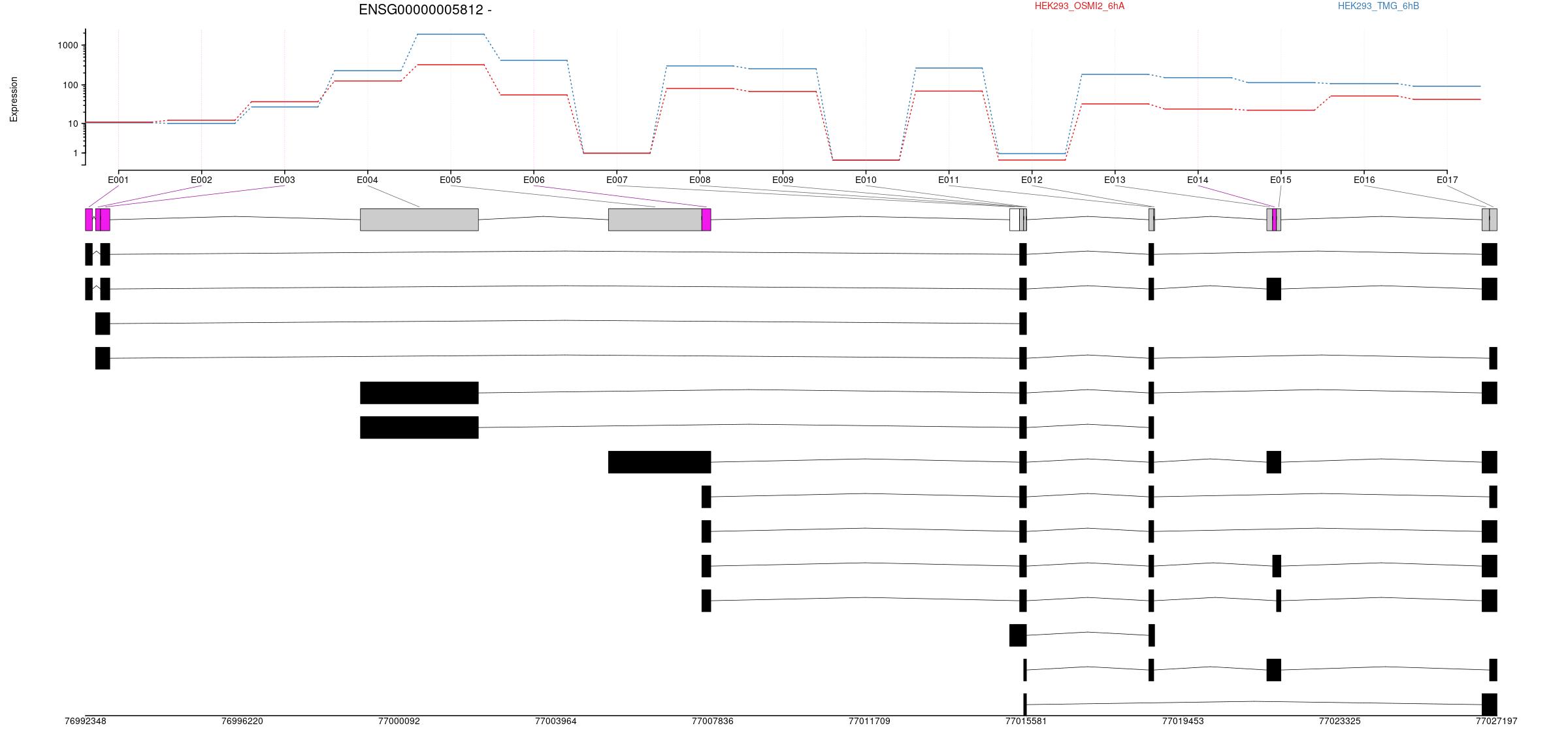
Task: Click exon label E016
Action: [x=1364, y=180]
